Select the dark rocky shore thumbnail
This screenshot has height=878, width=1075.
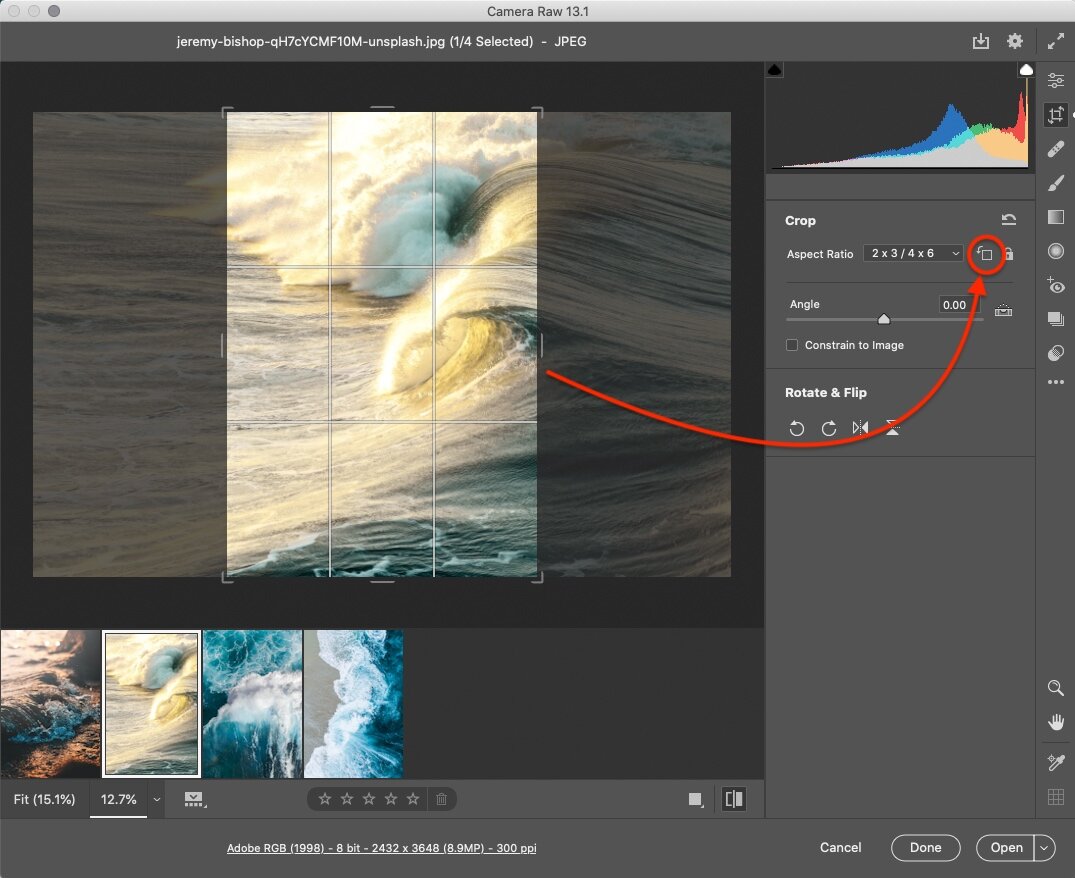50,704
